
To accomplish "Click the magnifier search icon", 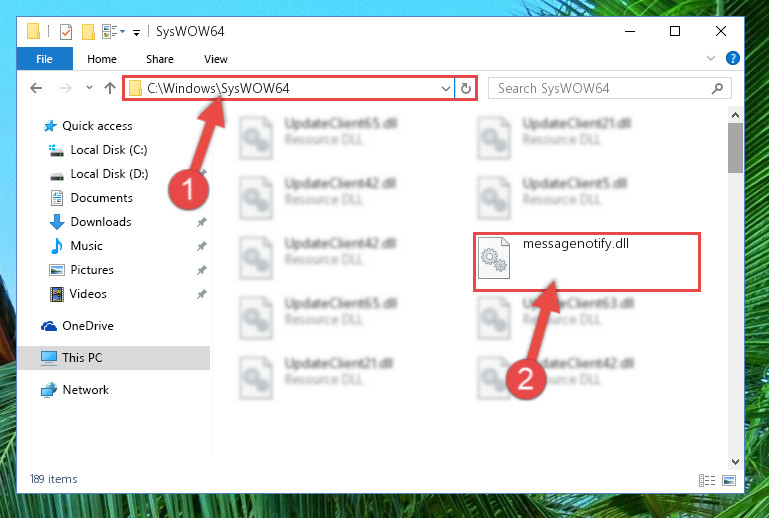I will click(717, 88).
